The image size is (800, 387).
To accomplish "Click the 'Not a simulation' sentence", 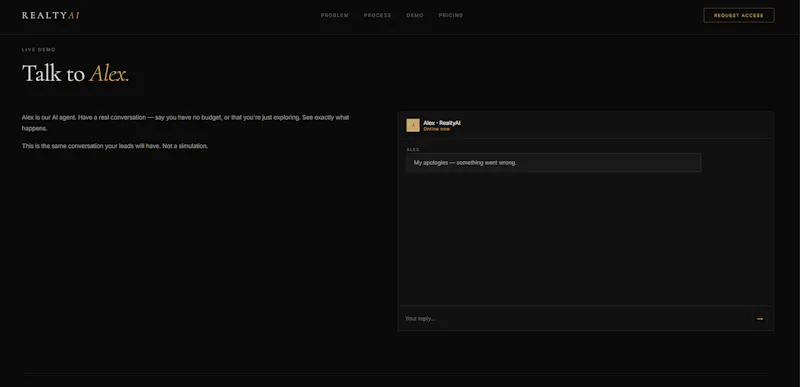I will (x=185, y=146).
